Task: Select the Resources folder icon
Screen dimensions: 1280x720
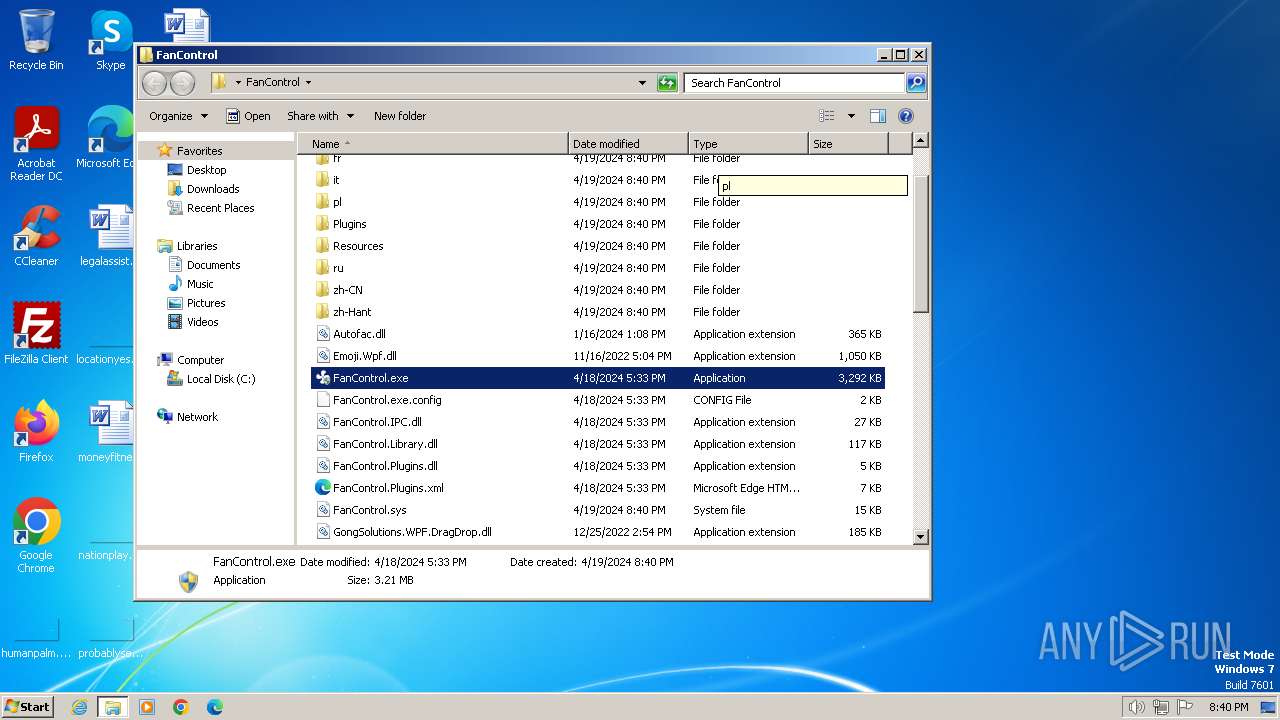Action: click(322, 246)
